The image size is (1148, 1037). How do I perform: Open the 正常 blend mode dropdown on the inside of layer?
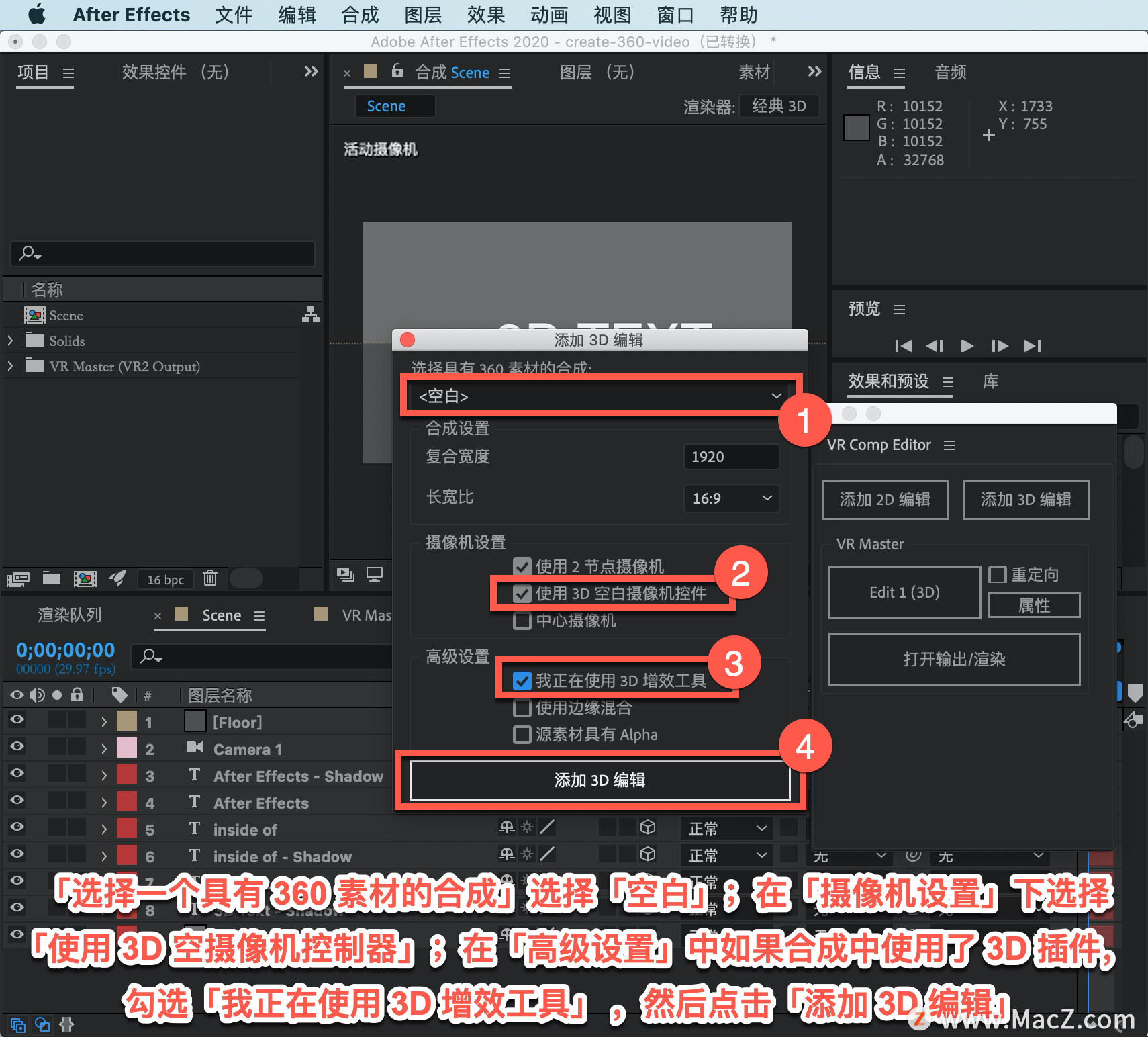point(727,829)
